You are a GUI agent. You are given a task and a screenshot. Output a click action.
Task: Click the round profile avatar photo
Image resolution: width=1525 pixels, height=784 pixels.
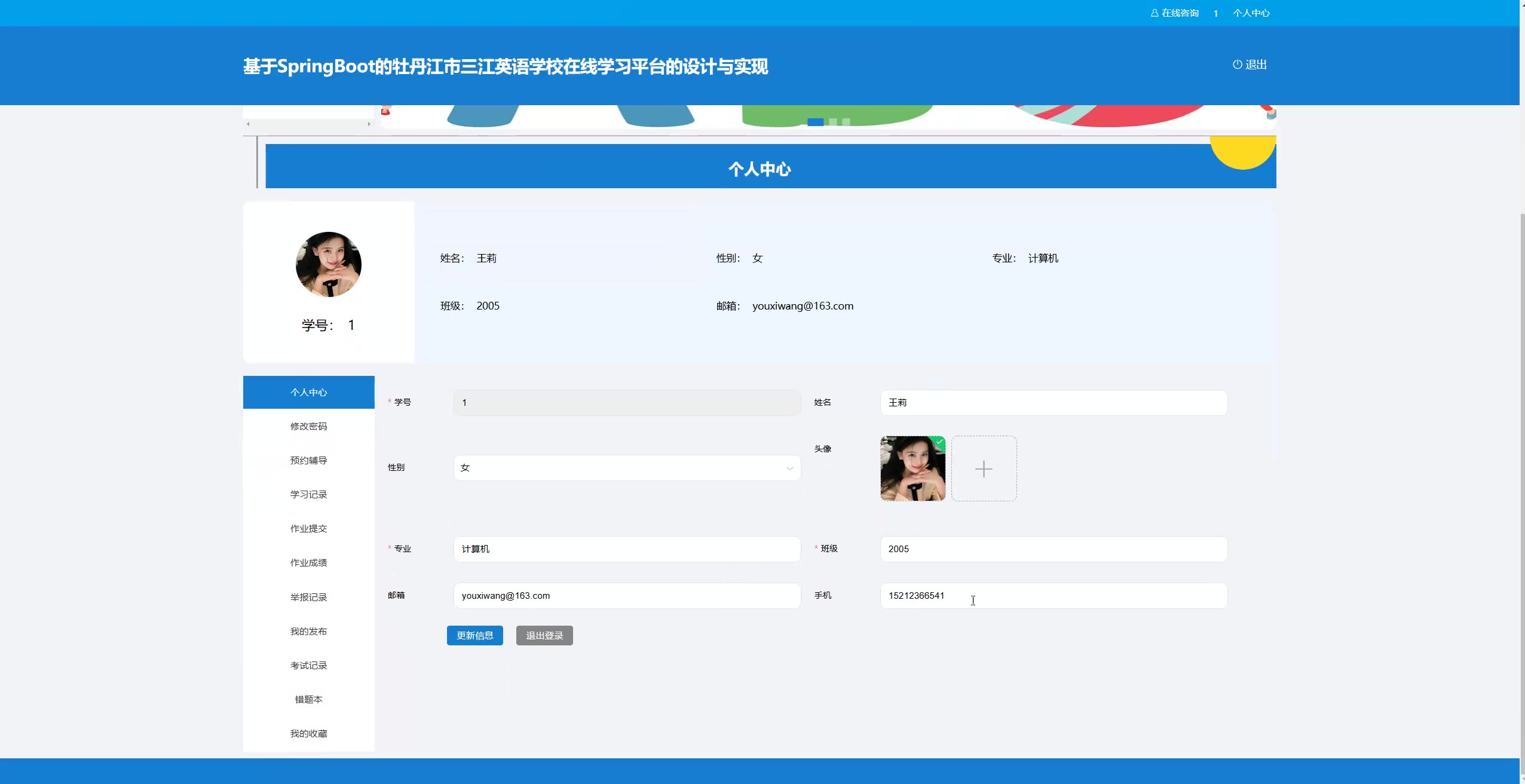click(329, 265)
